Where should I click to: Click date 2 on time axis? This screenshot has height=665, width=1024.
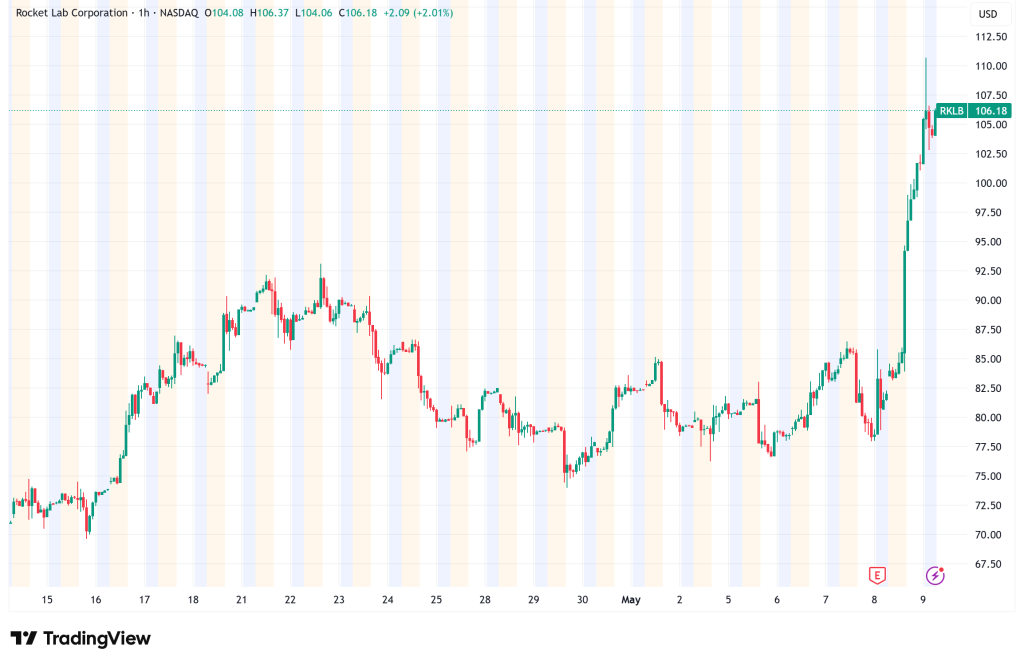tap(680, 600)
